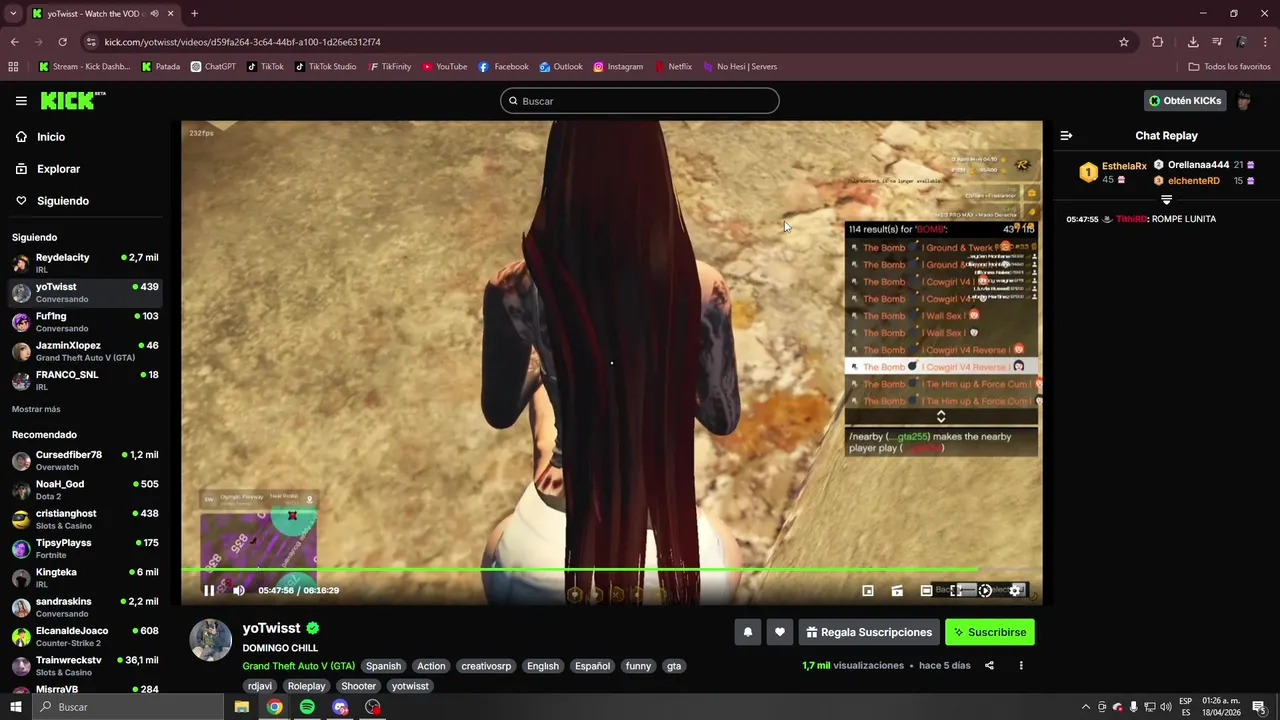Click the yoTwisst streamer avatar
The image size is (1280, 720).
tap(211, 640)
